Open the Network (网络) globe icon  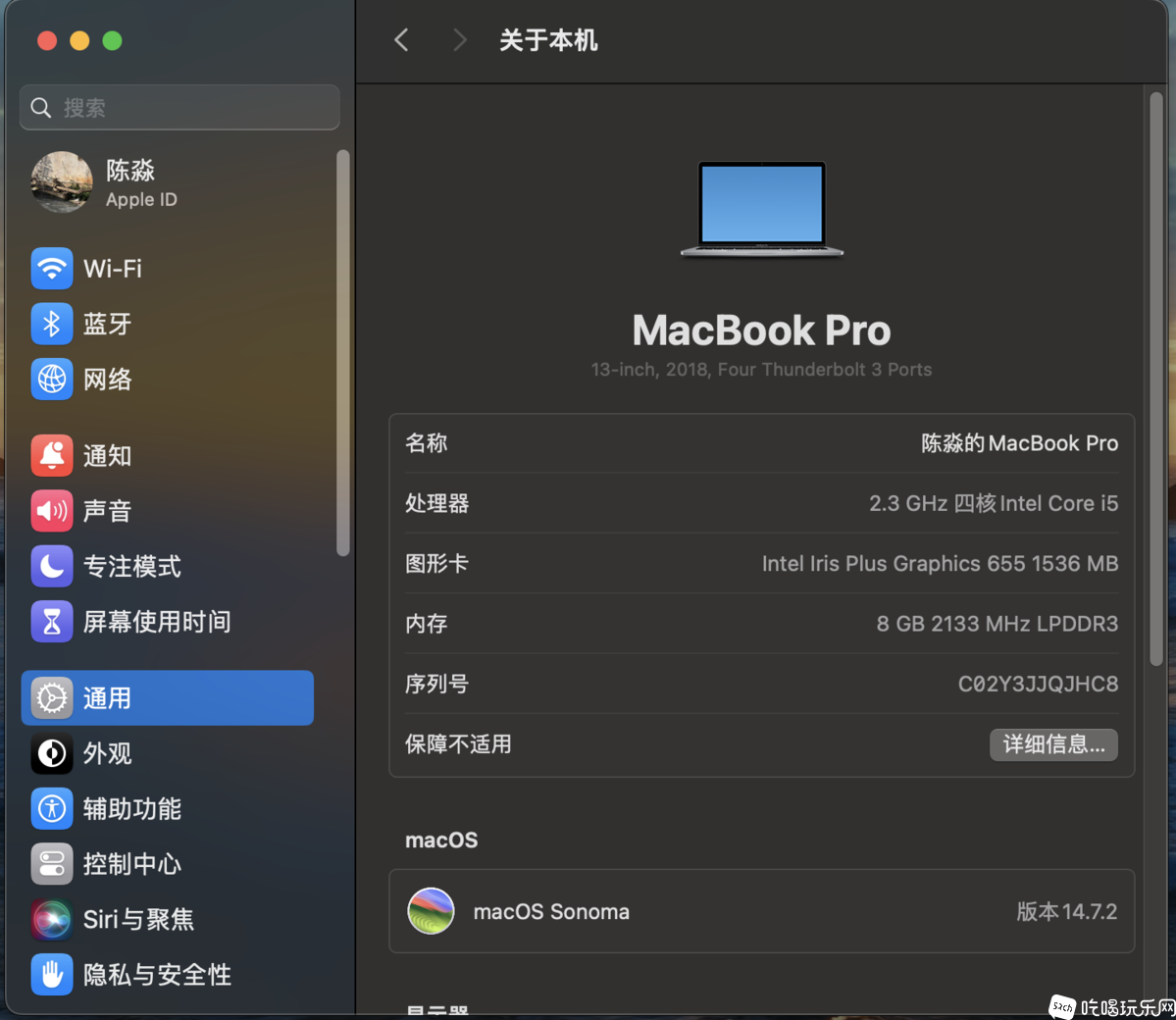click(52, 380)
